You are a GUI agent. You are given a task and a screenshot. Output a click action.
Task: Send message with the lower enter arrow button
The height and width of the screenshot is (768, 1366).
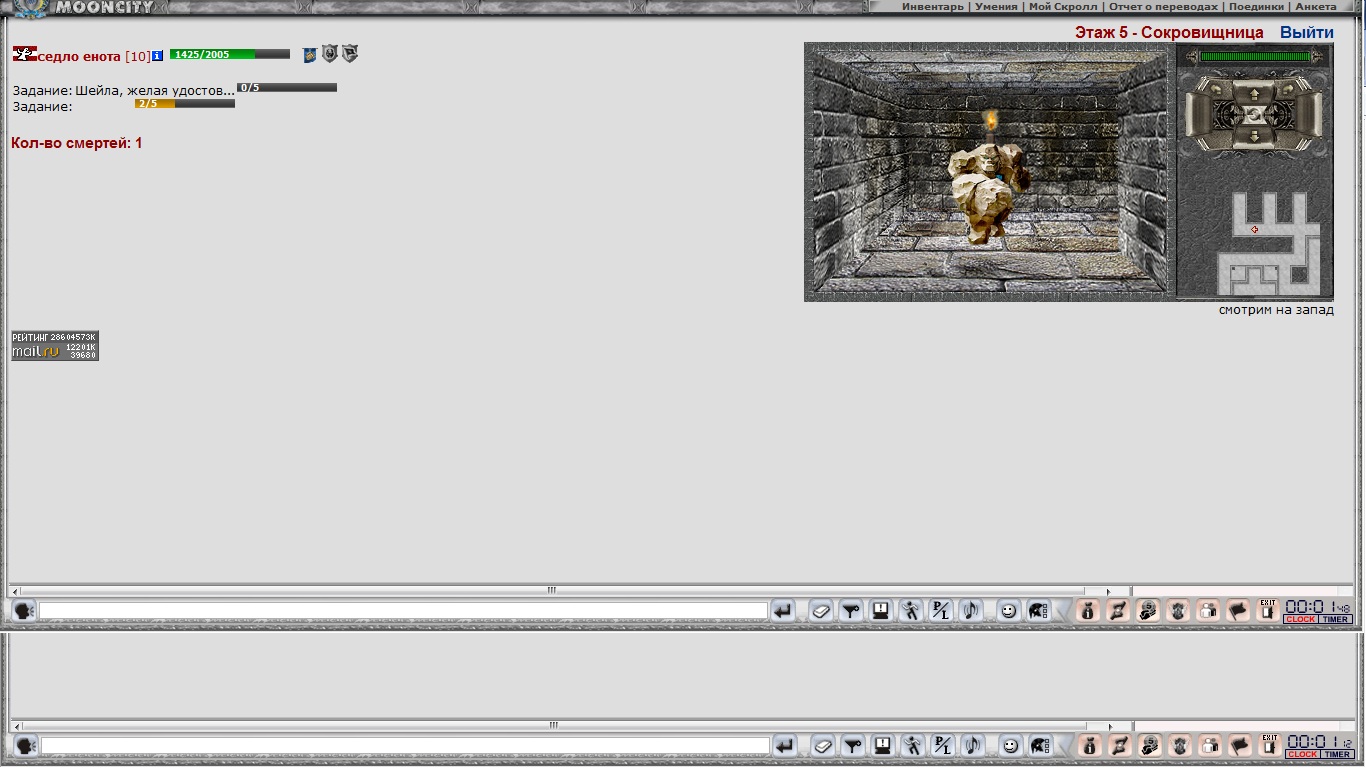[786, 746]
